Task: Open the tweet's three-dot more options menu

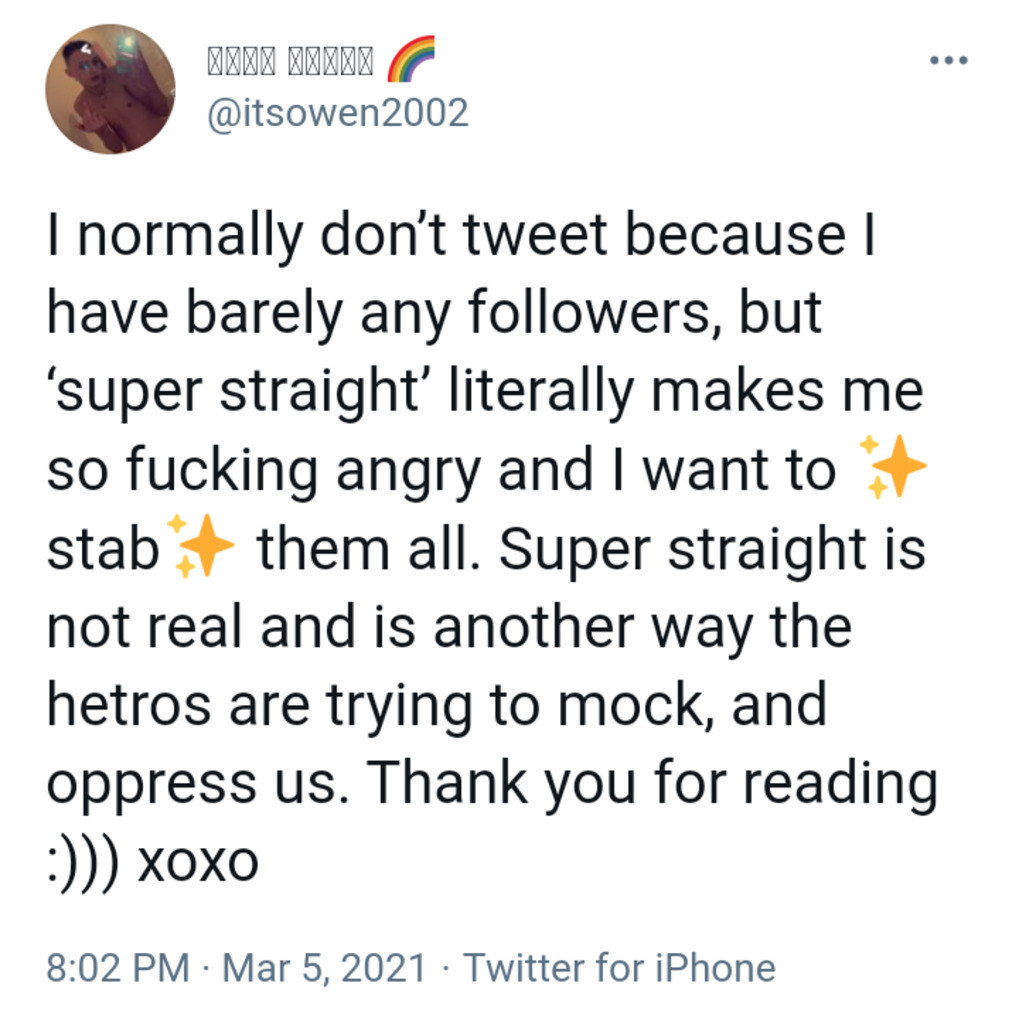Action: (x=948, y=61)
